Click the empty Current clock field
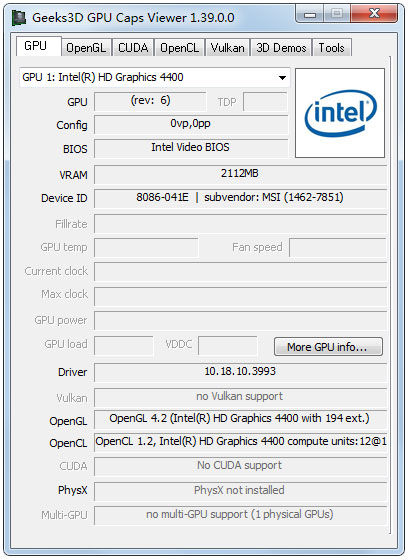Viewport: 409px width, 560px height. point(240,272)
